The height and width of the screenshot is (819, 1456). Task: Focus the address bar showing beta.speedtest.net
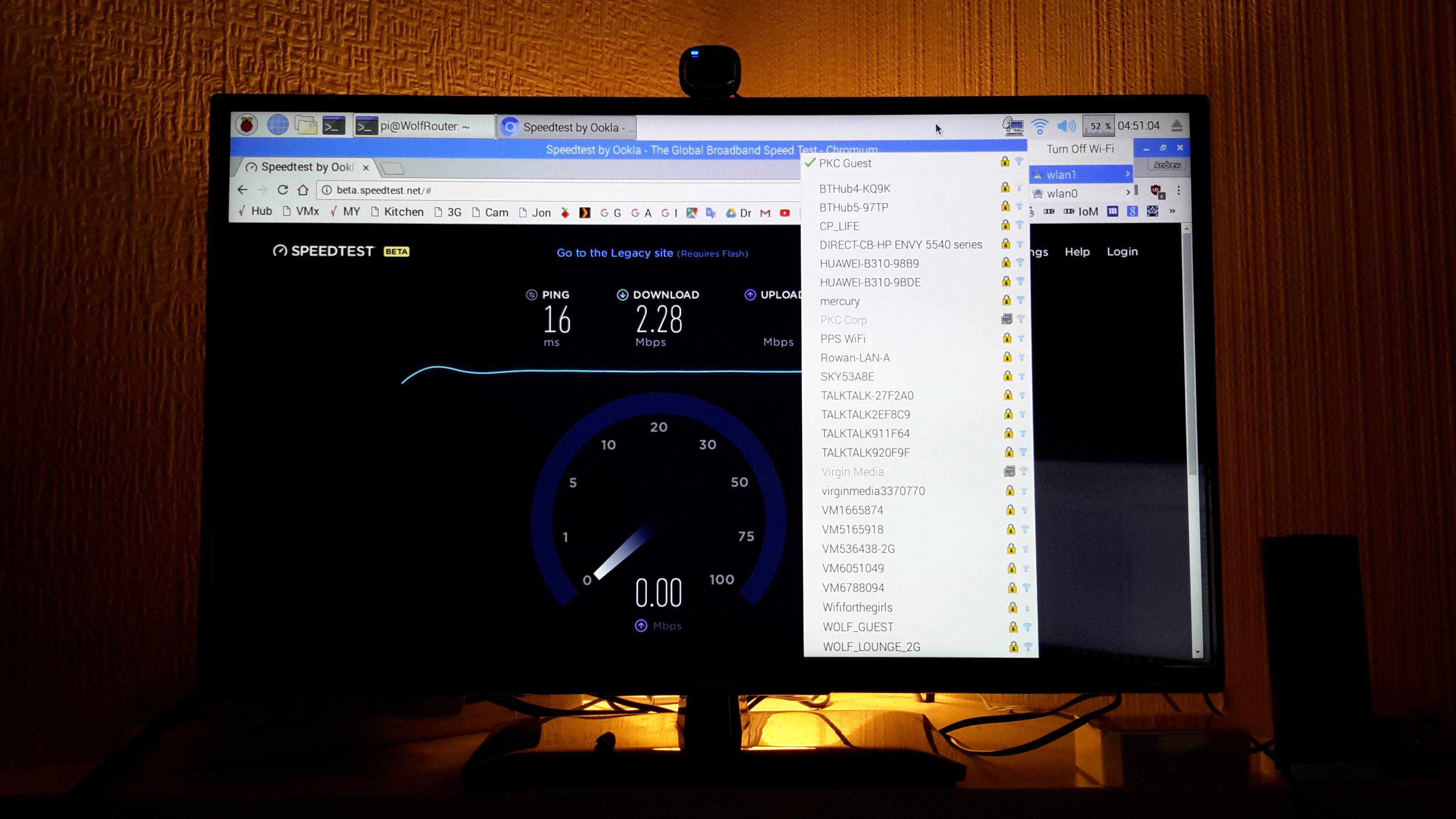pos(558,190)
